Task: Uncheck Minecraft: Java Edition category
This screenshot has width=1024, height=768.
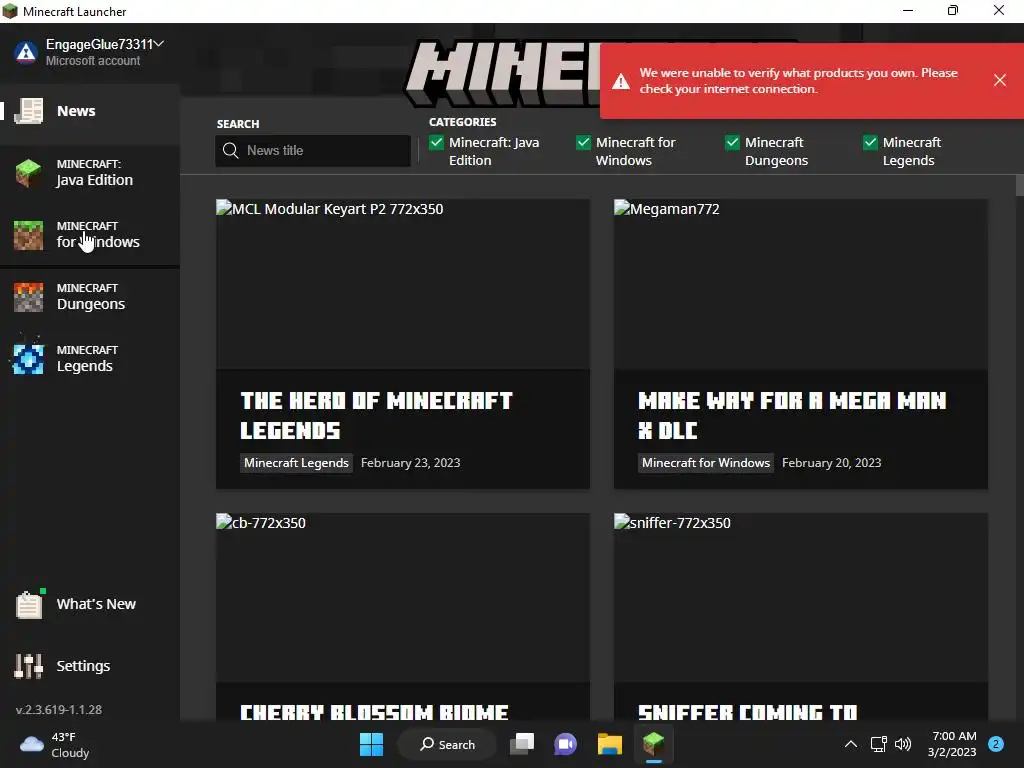Action: coord(436,142)
